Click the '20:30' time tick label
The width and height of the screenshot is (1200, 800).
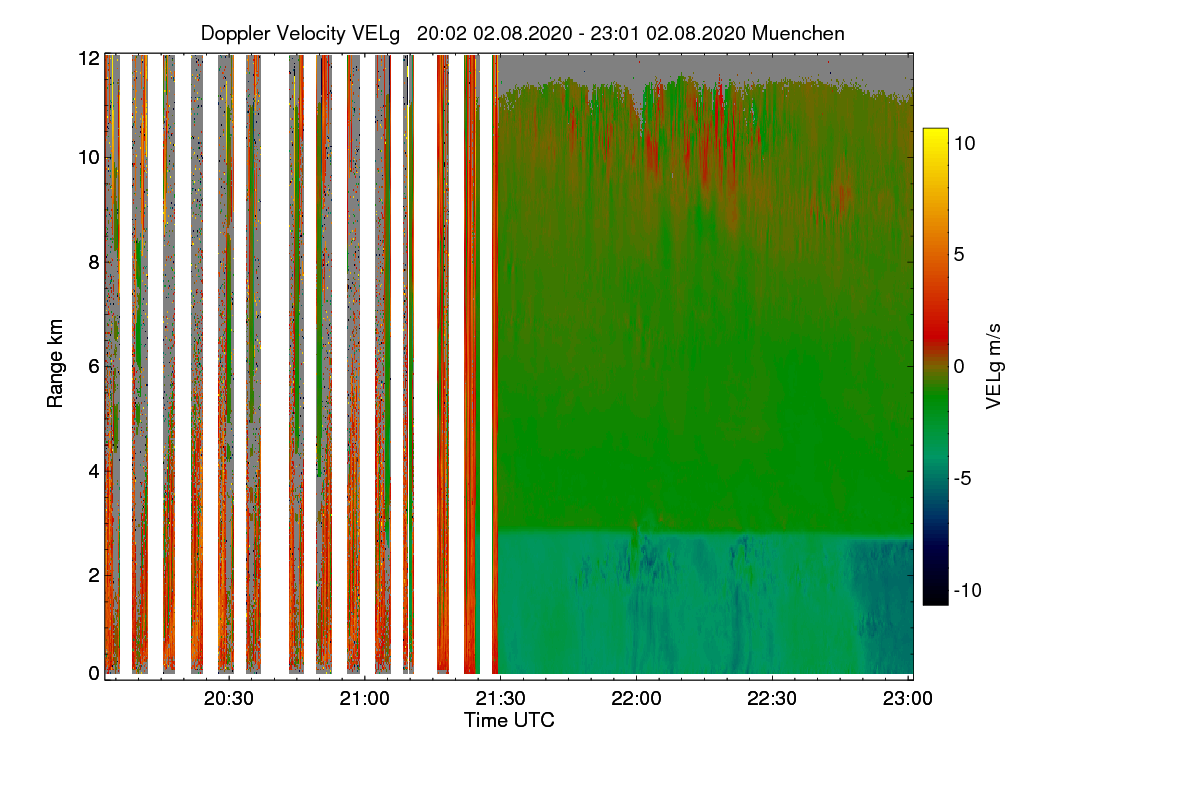tap(230, 697)
